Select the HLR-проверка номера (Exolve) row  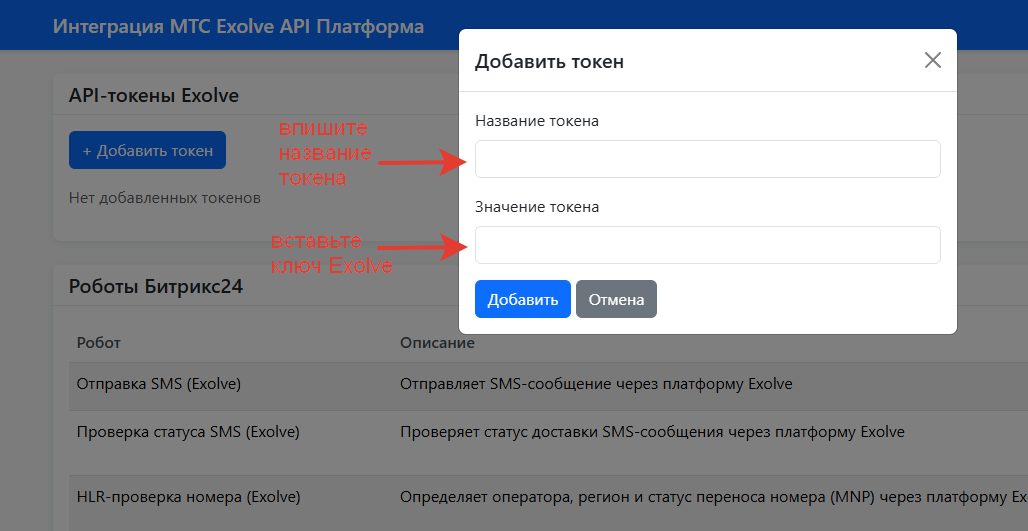(x=548, y=503)
